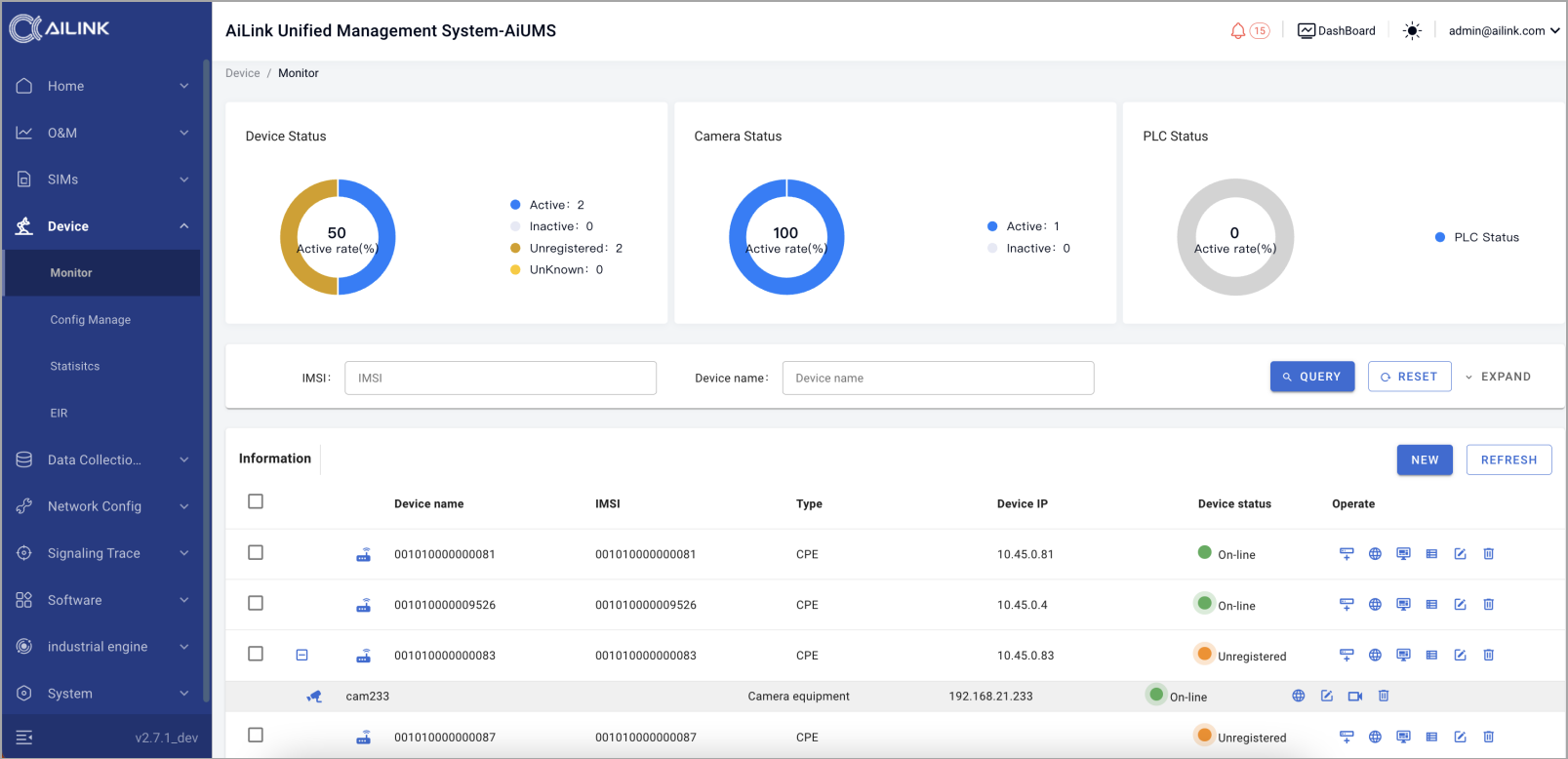Click monitor screen icon for device 001010000000081
The height and width of the screenshot is (759, 1568).
click(1403, 554)
